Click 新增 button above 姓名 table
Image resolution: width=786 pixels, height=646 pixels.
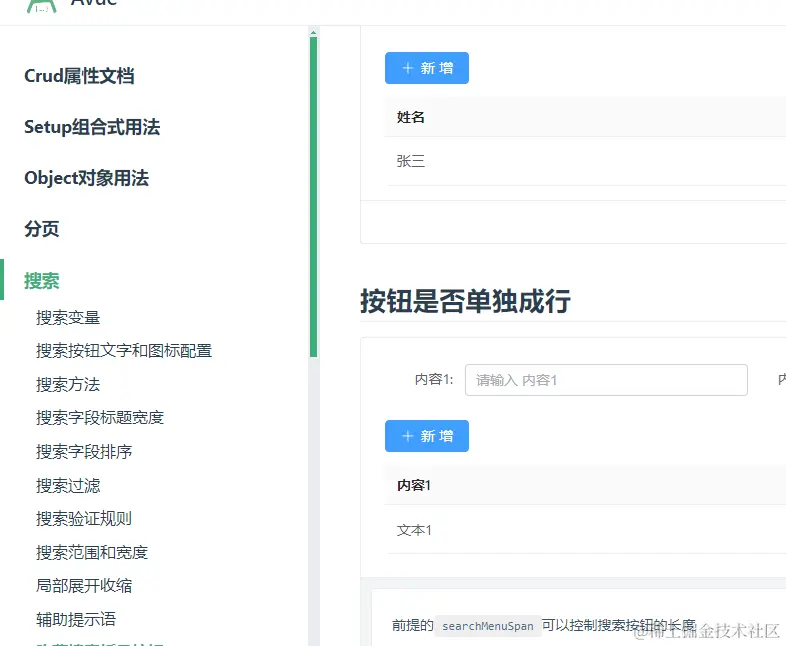427,68
